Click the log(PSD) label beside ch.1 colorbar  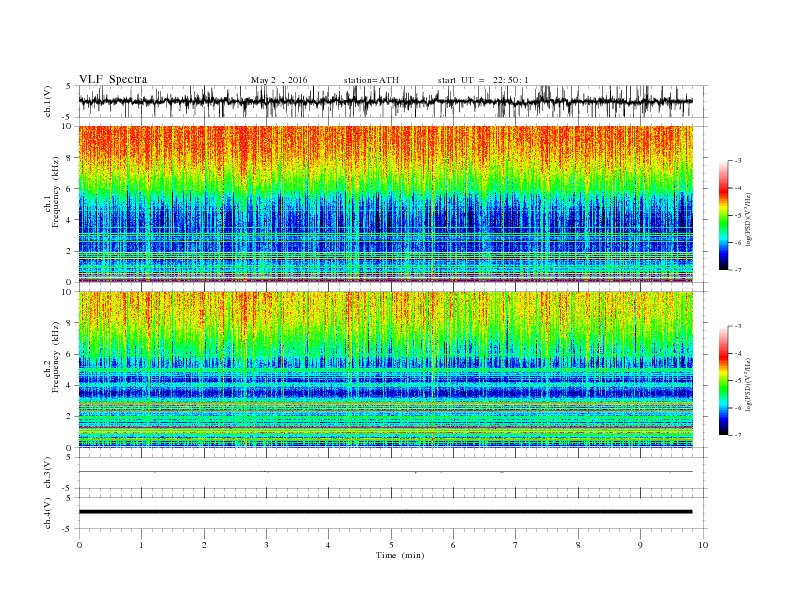point(749,219)
